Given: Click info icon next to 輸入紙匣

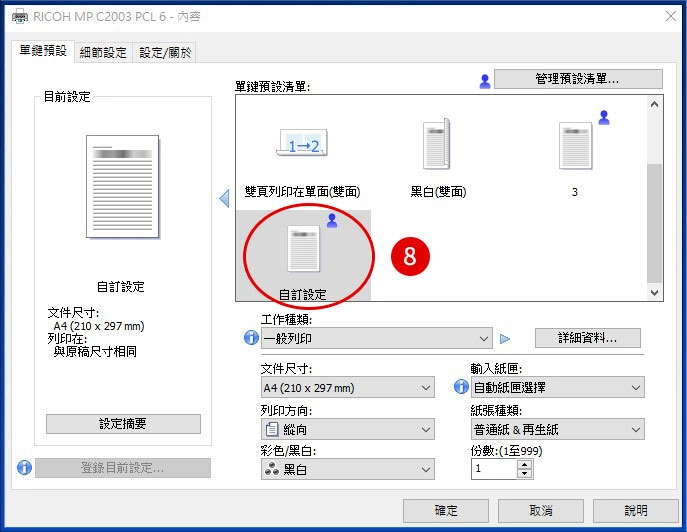Looking at the screenshot, I should (x=461, y=387).
